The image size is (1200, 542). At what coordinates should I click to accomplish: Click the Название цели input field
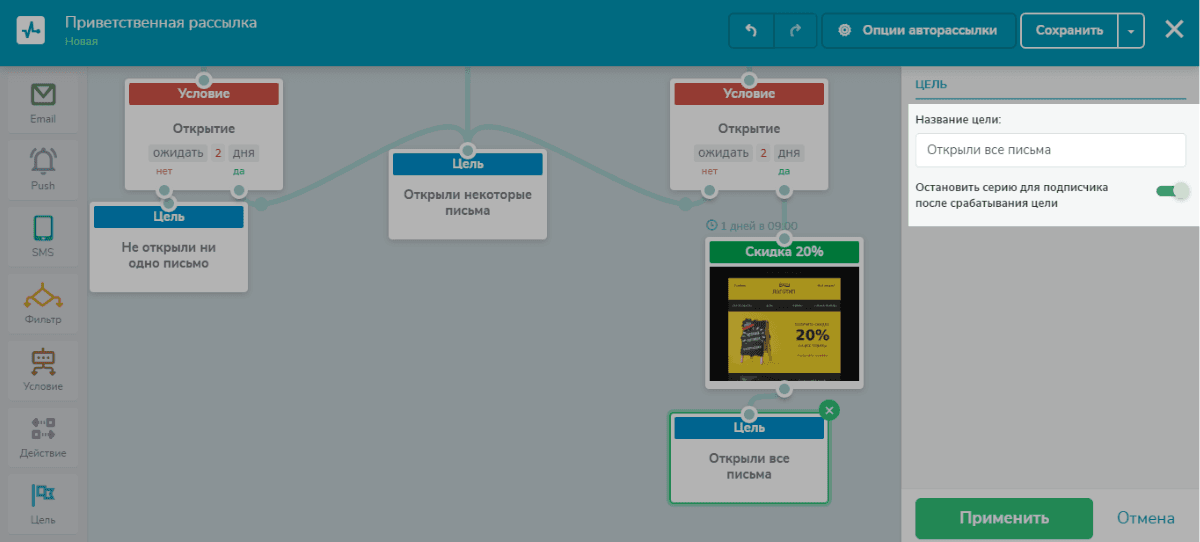[x=1050, y=150]
